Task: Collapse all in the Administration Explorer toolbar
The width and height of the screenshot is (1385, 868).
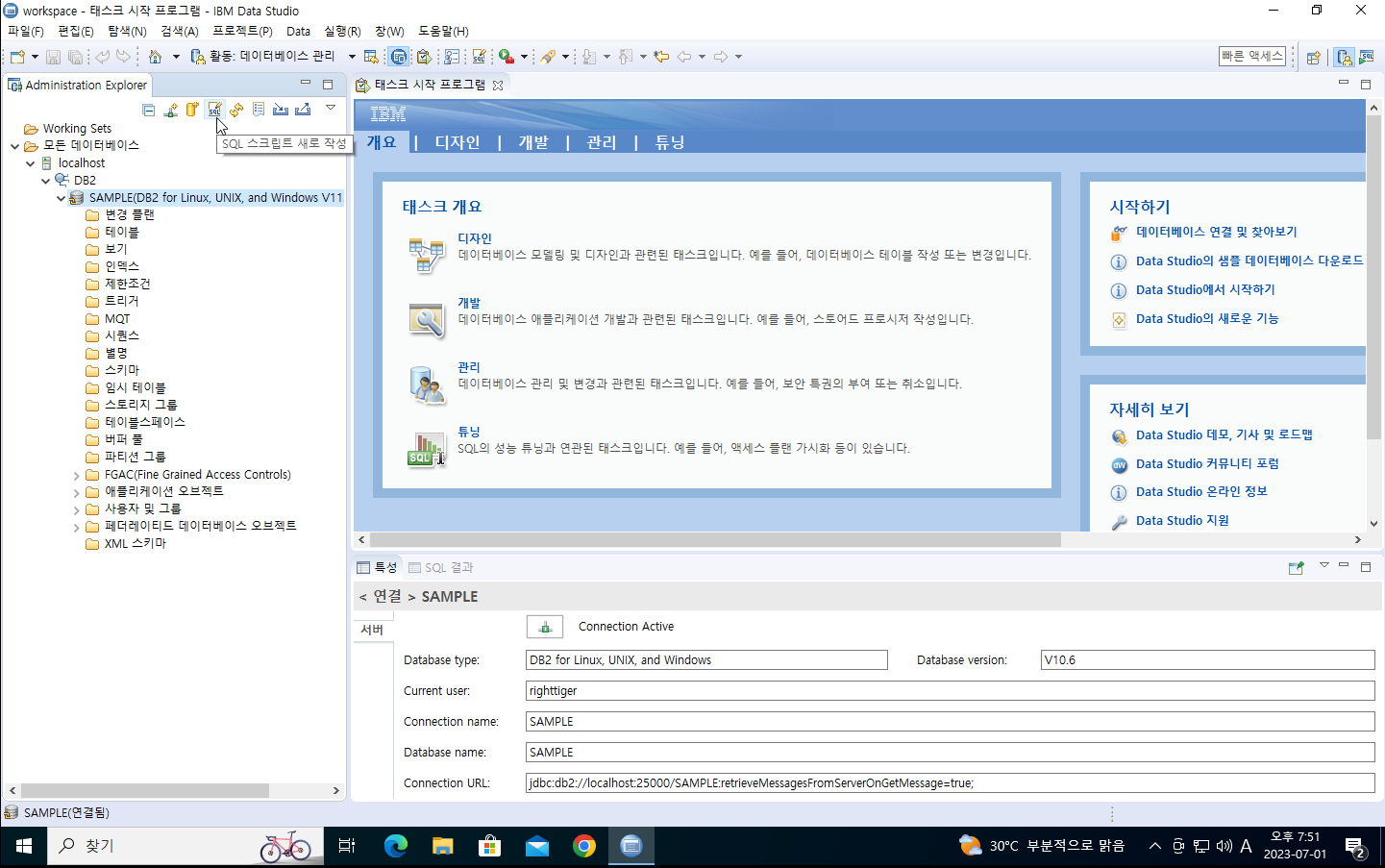Action: (148, 110)
